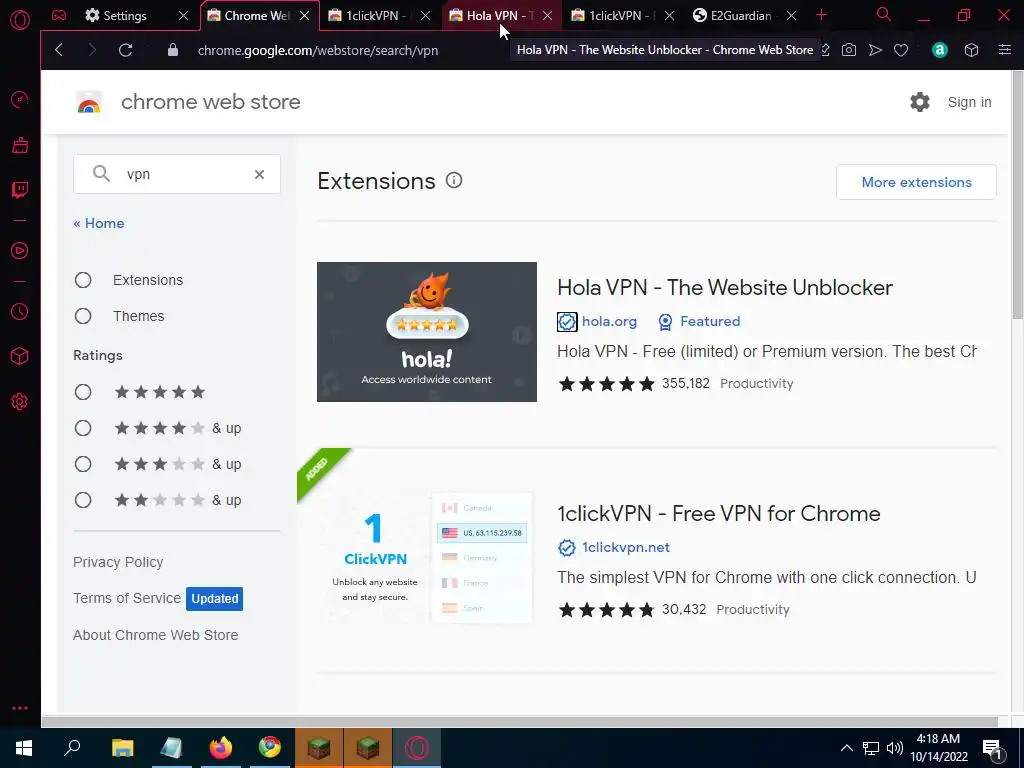Open Firefox from the taskbar
1024x768 pixels.
pos(221,748)
